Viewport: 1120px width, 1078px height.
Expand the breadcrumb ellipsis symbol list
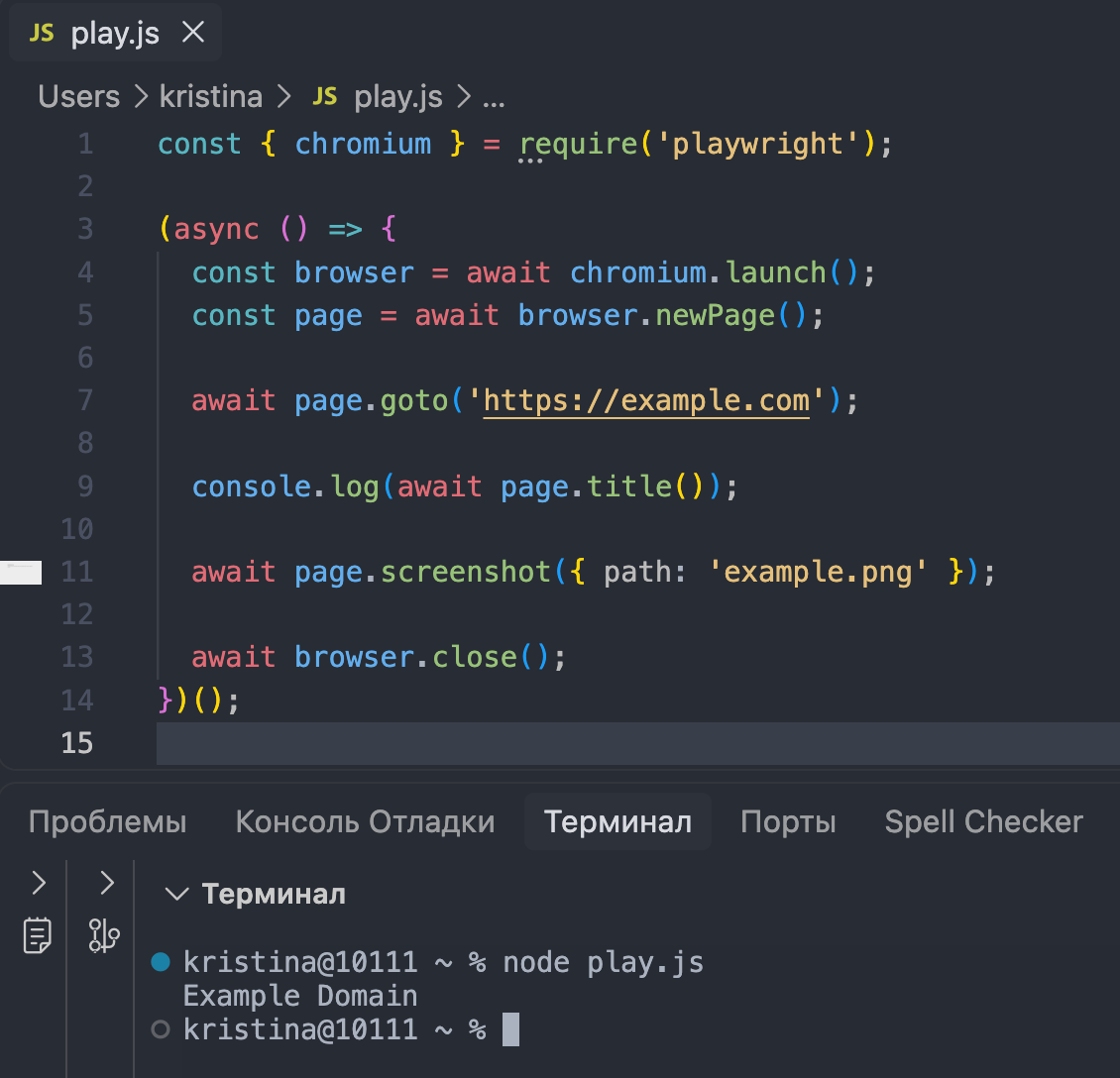494,100
